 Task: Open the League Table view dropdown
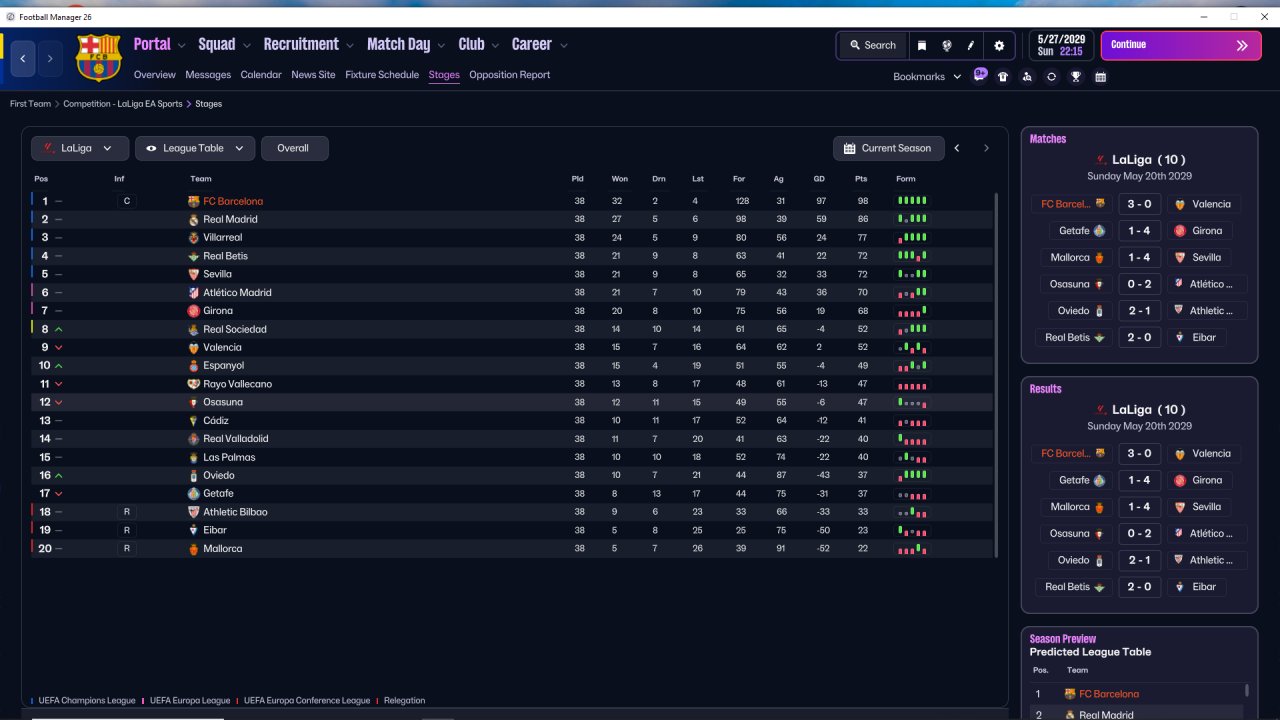click(195, 148)
